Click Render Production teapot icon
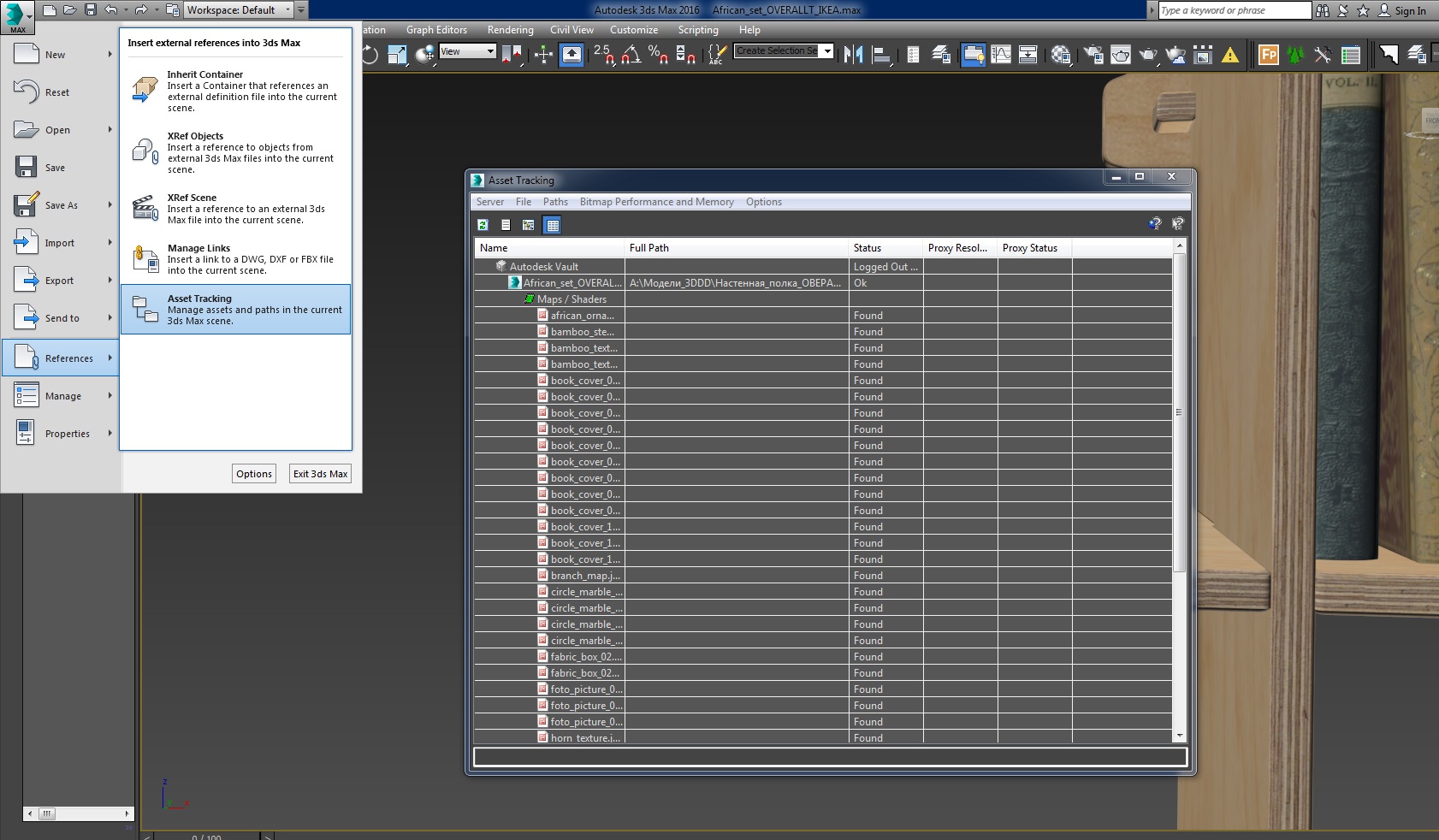 point(1147,55)
